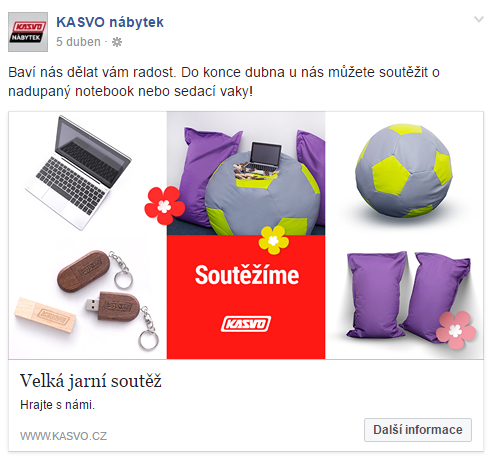The width and height of the screenshot is (492, 462).
Task: Click the red flower decoration
Action: click(x=164, y=205)
